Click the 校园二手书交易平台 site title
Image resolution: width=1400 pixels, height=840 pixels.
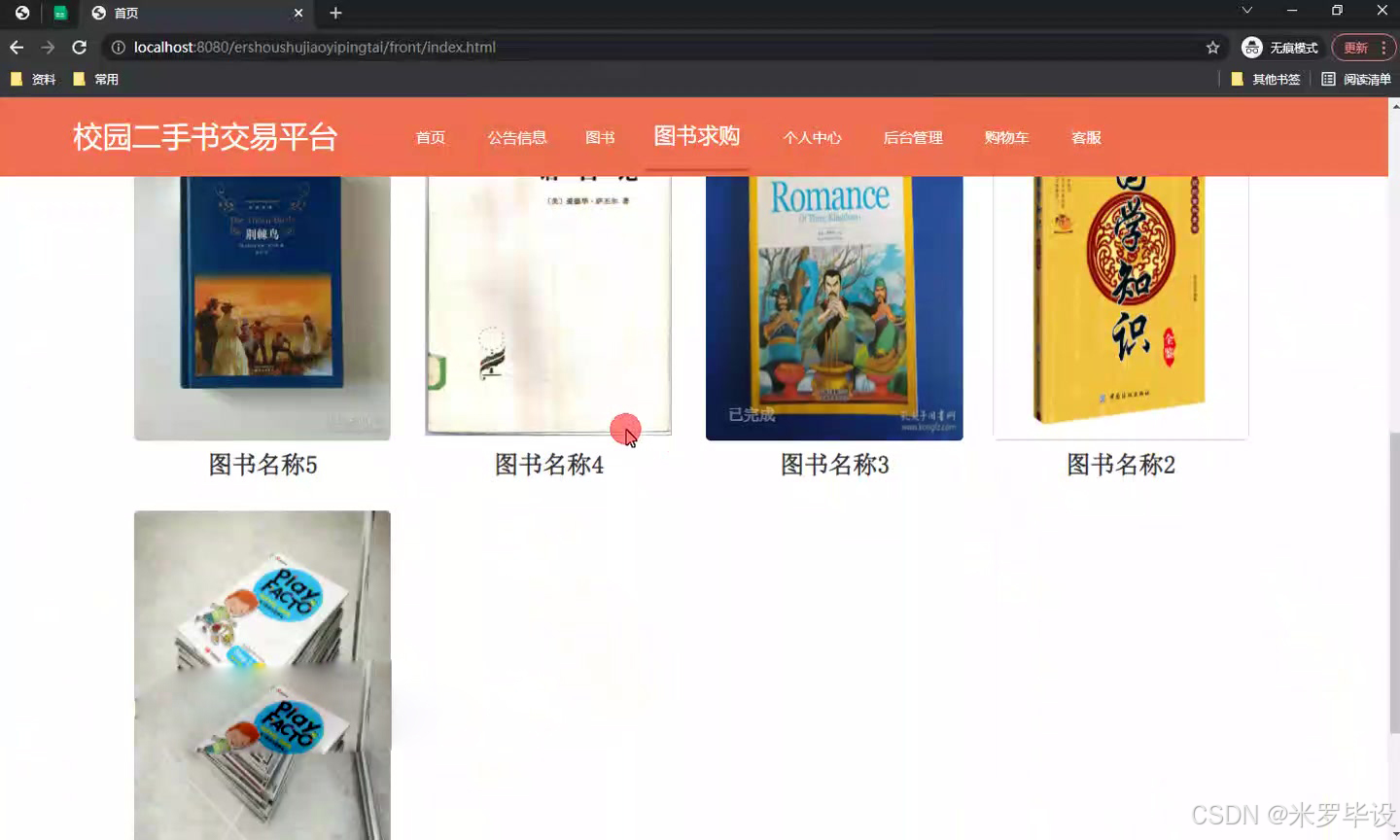(x=205, y=137)
